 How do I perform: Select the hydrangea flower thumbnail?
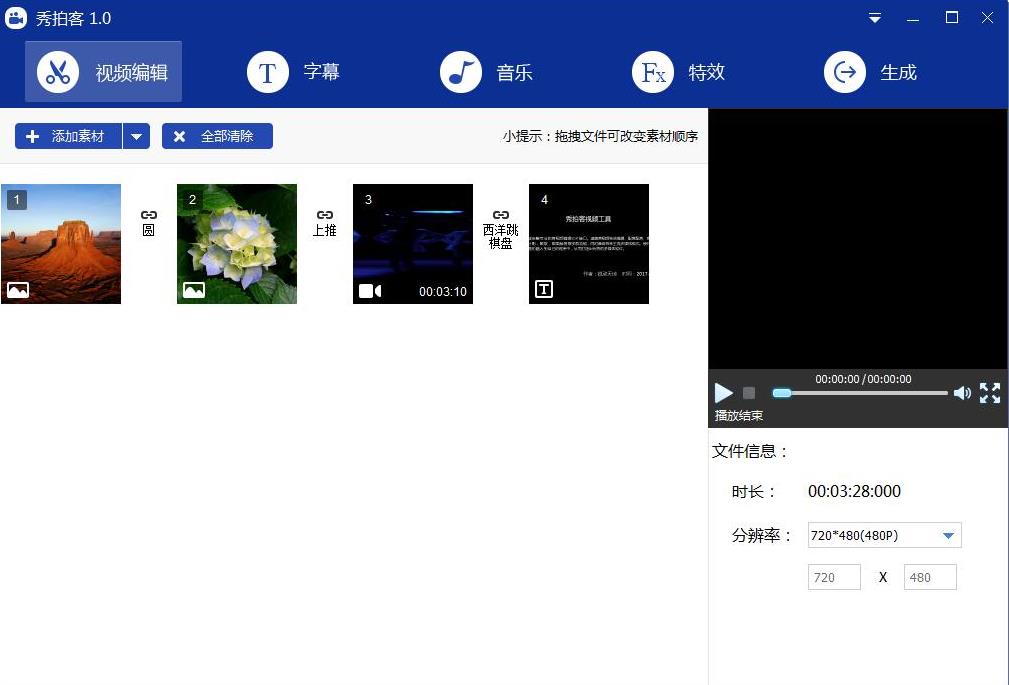pos(237,244)
